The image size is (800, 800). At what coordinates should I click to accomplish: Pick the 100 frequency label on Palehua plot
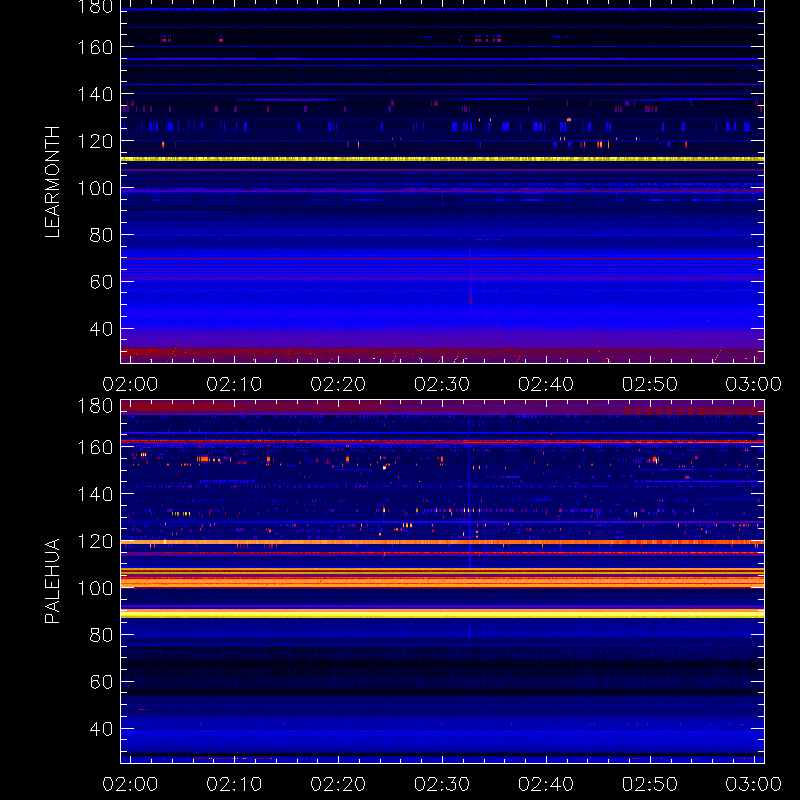[x=95, y=588]
